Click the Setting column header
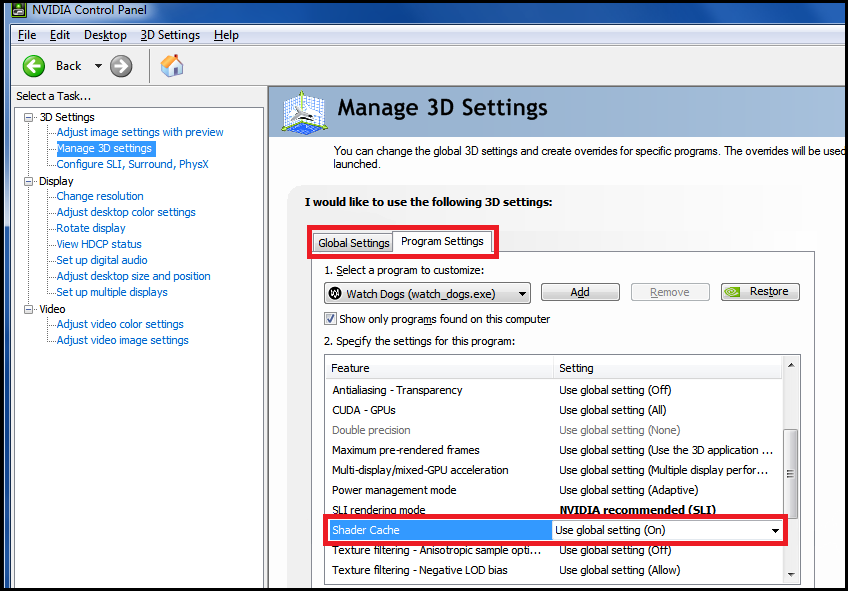 [x=667, y=368]
